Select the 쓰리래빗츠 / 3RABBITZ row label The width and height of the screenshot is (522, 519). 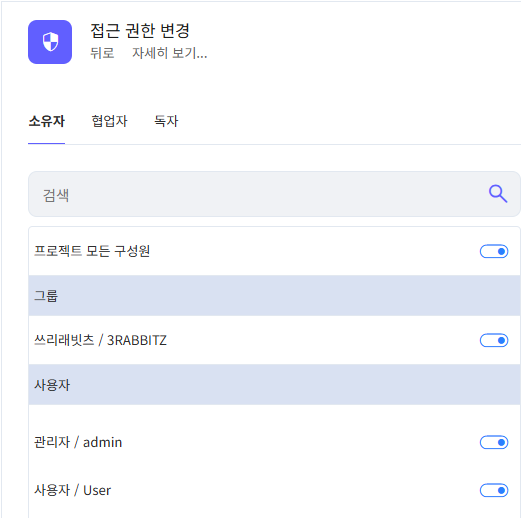[100, 340]
